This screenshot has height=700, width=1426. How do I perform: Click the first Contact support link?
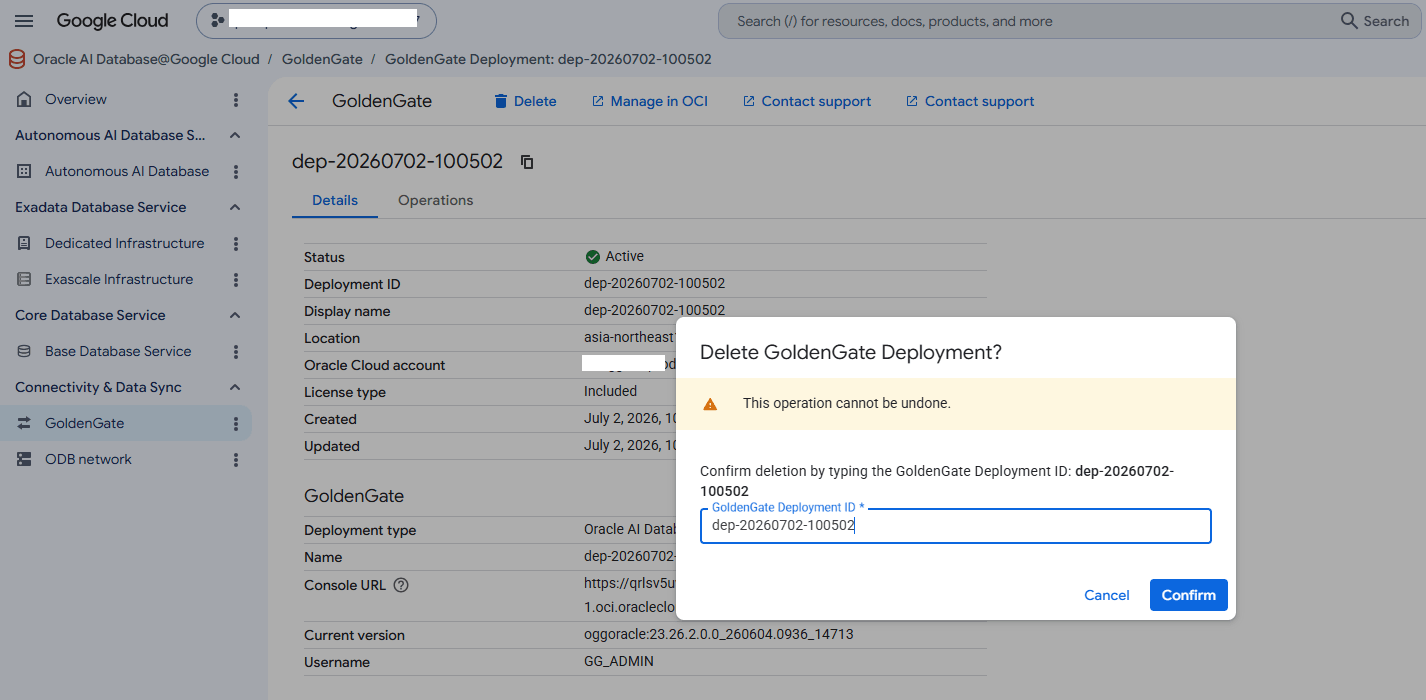[806, 101]
